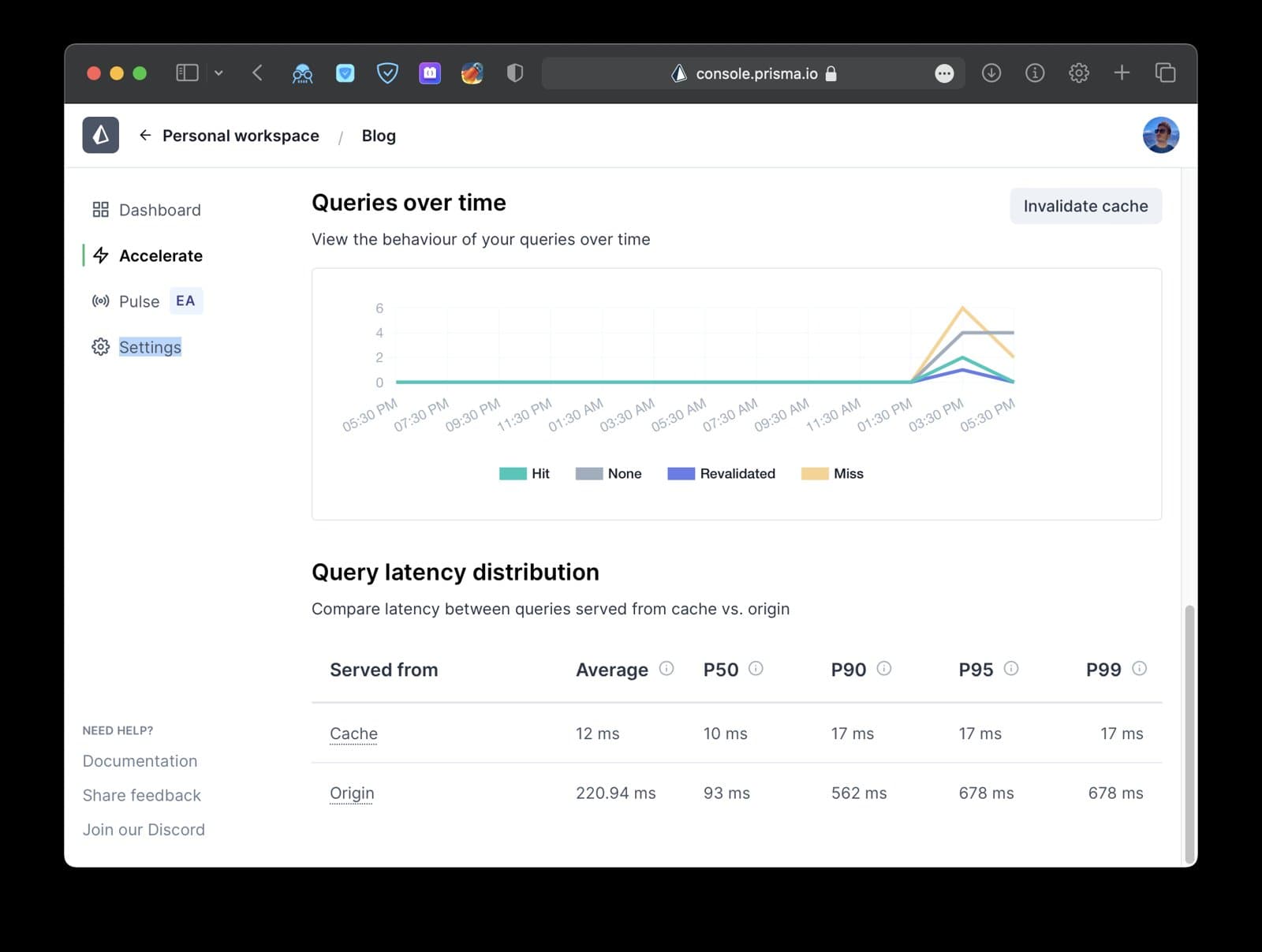Screen dimensions: 1262x952
Task: Click the teal Hit color swatch
Action: [x=513, y=473]
